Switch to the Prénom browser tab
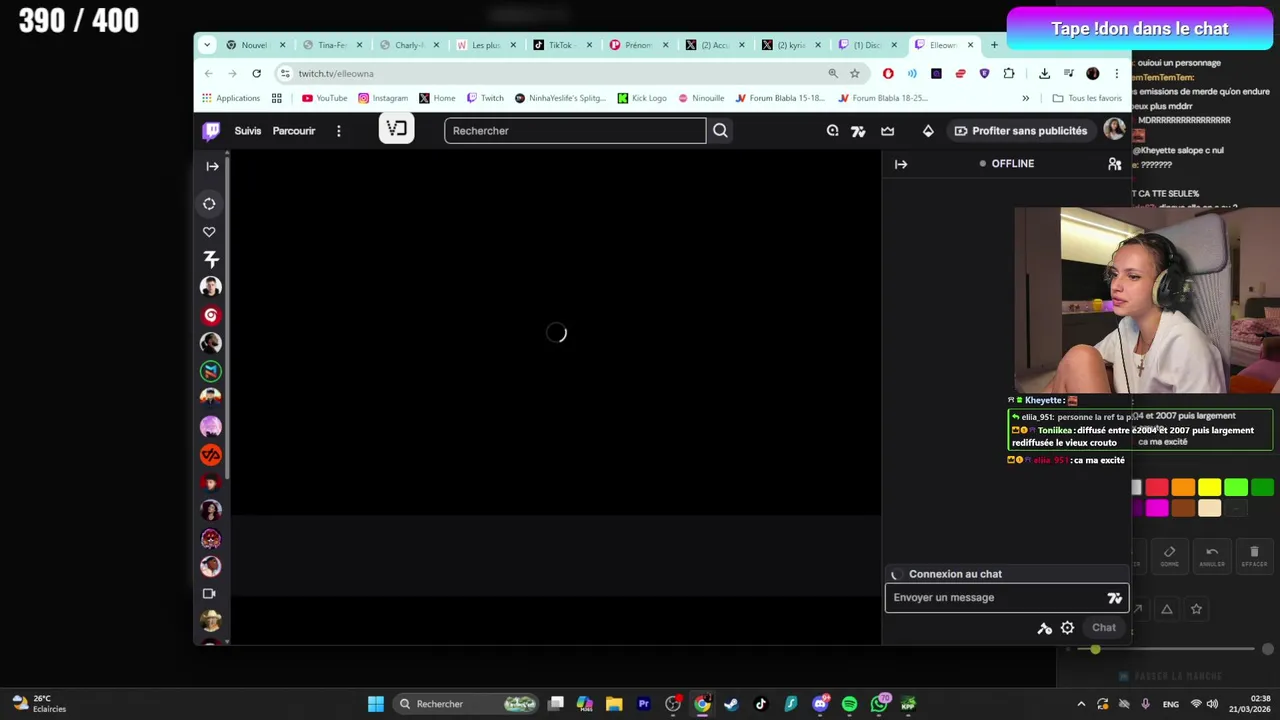Image resolution: width=1280 pixels, height=720 pixels. (637, 45)
